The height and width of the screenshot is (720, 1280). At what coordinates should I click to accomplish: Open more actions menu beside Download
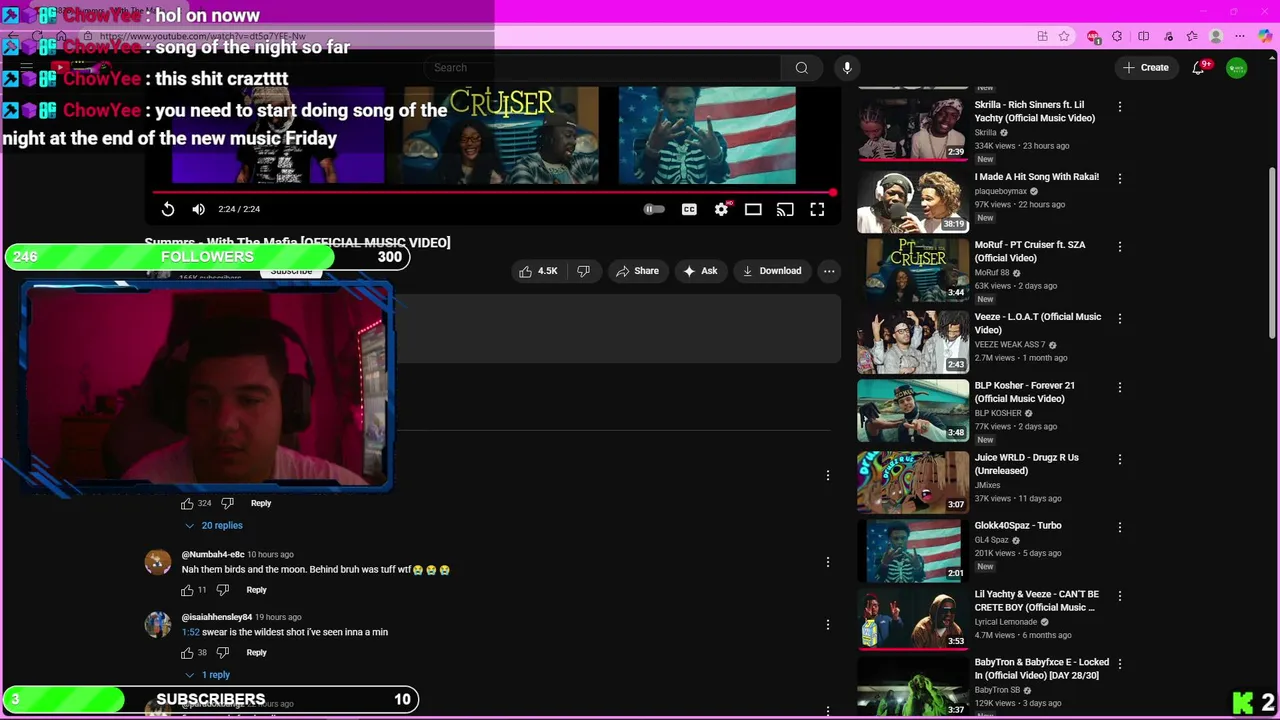pyautogui.click(x=829, y=271)
